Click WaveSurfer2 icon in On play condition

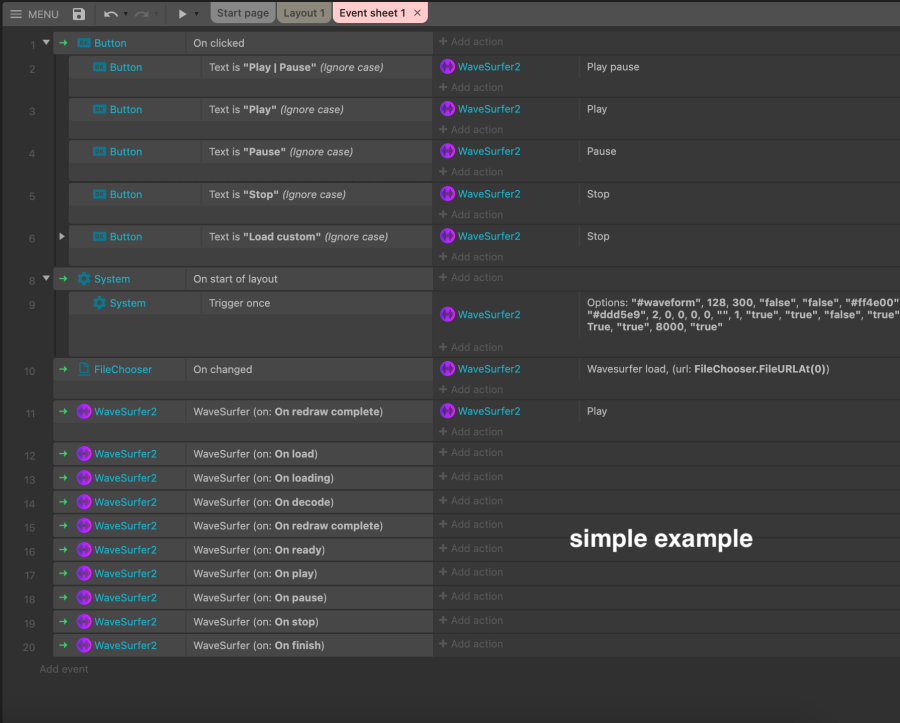(84, 573)
